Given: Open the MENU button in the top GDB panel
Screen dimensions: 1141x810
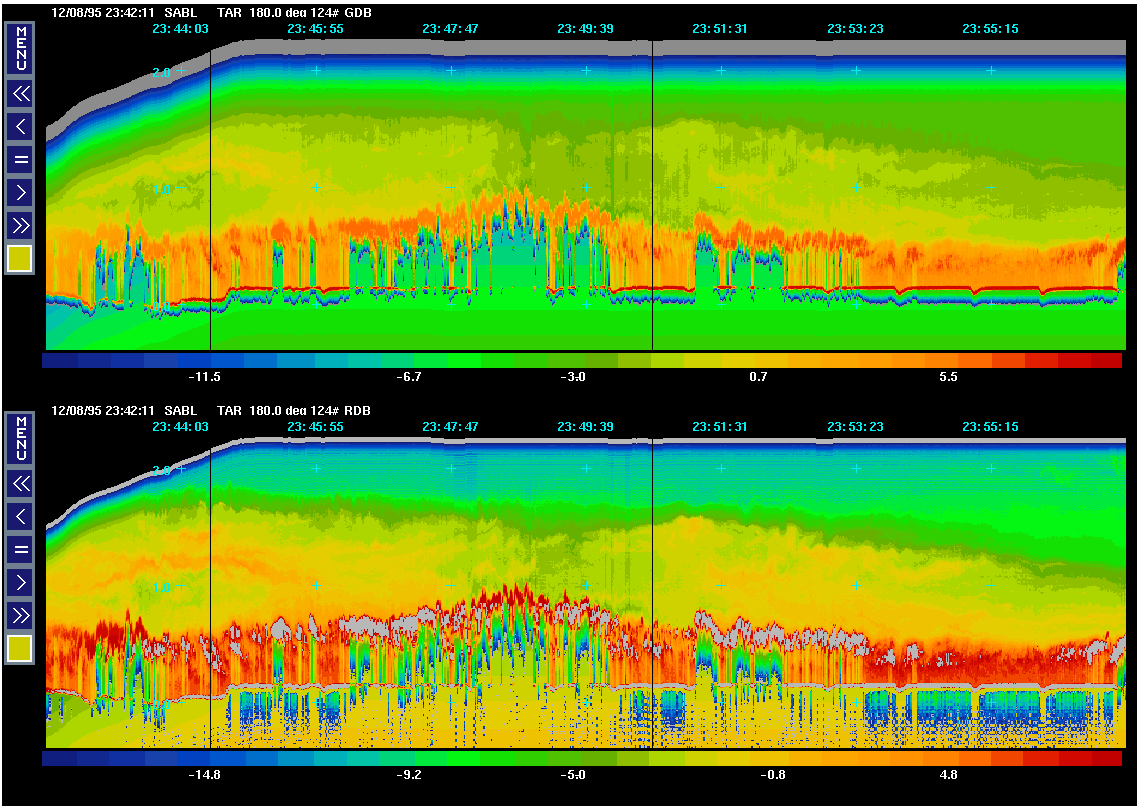Looking at the screenshot, I should (20, 48).
